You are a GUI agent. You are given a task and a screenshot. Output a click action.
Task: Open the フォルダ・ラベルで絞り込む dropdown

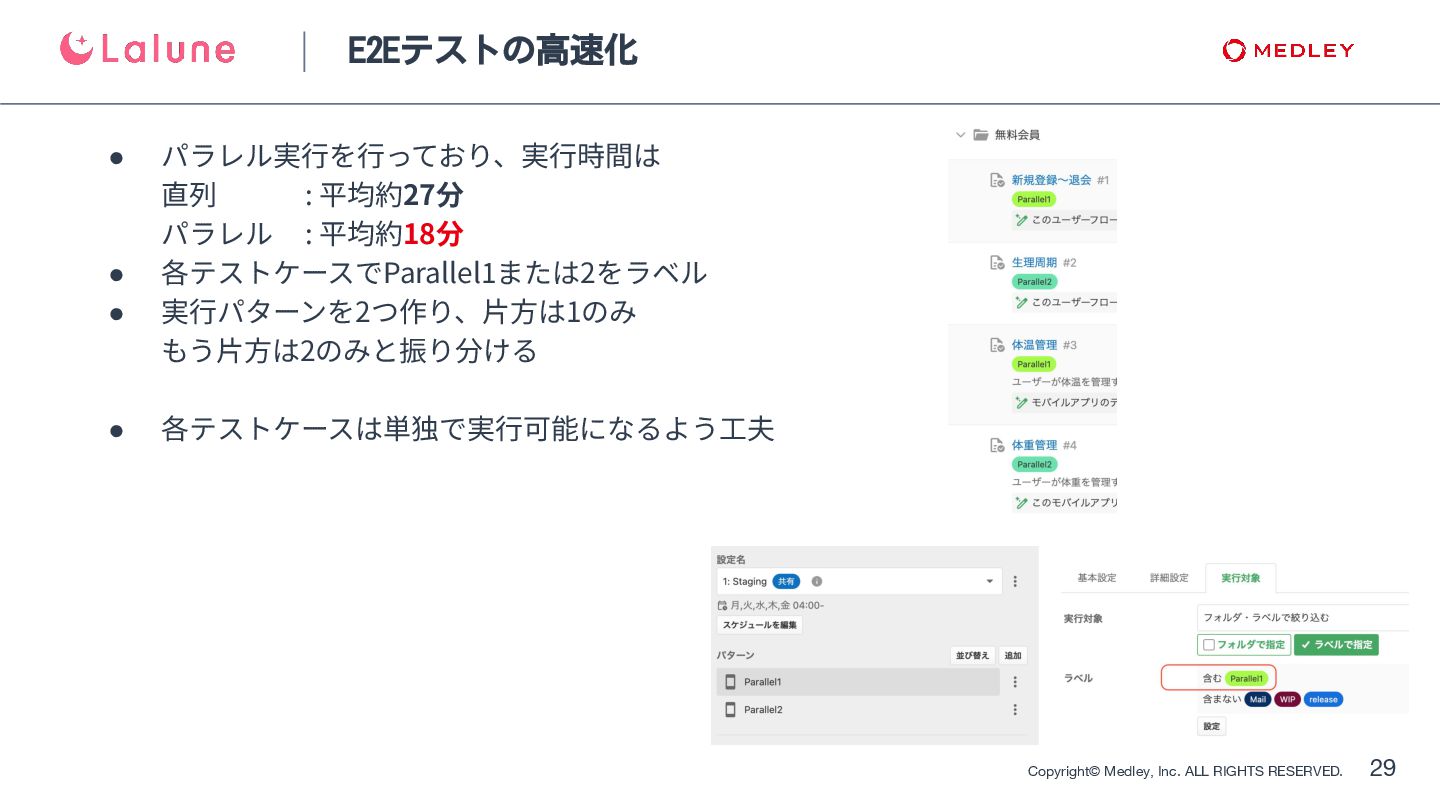(1300, 617)
